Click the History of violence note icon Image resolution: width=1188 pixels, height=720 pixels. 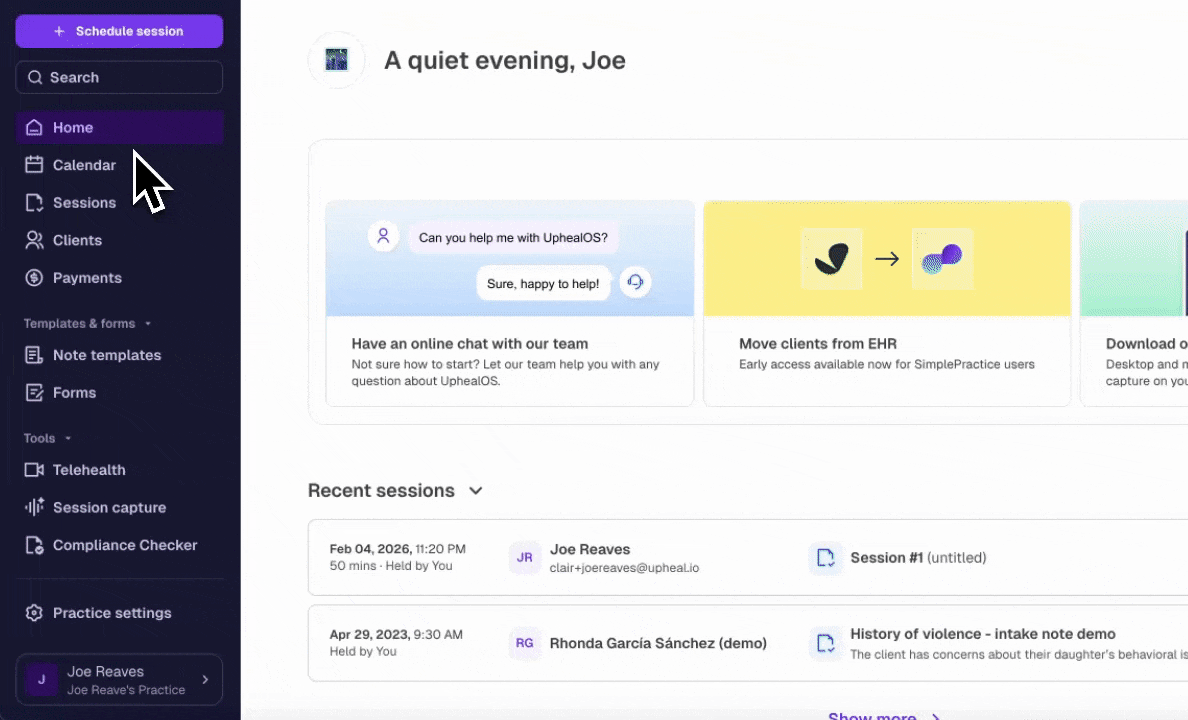825,643
